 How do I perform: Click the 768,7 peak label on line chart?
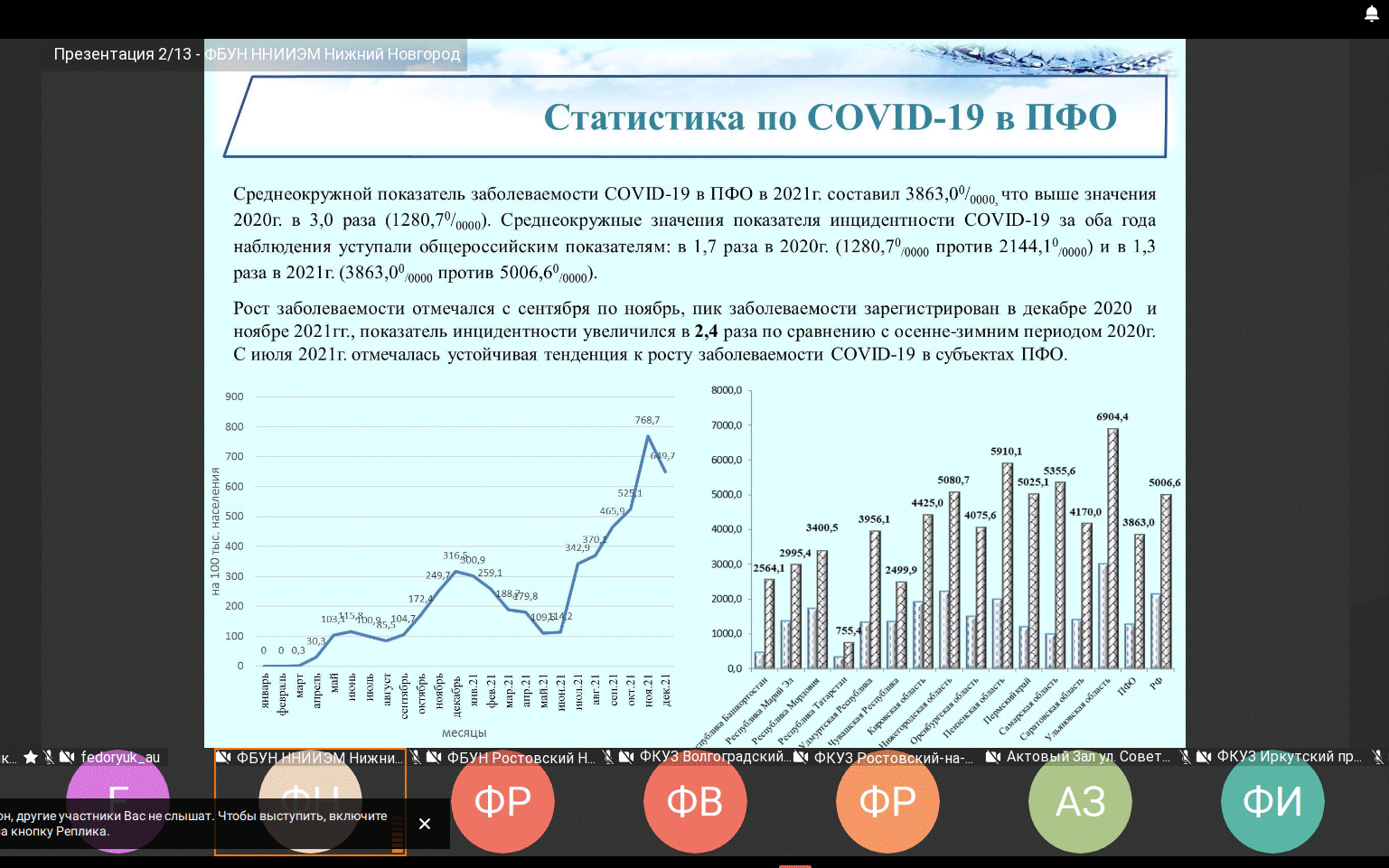(647, 420)
